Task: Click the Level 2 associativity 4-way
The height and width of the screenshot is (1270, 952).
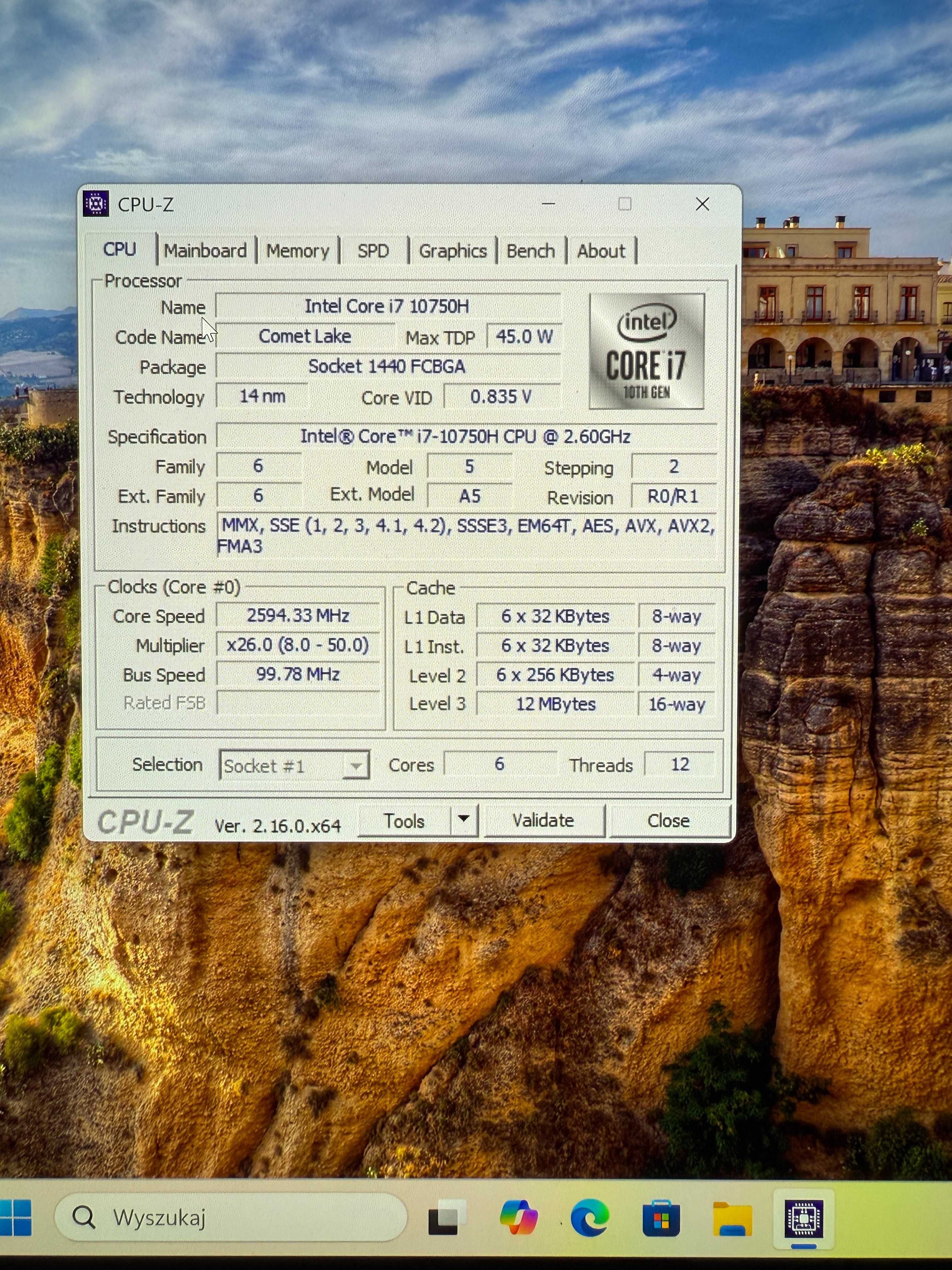Action: click(677, 675)
